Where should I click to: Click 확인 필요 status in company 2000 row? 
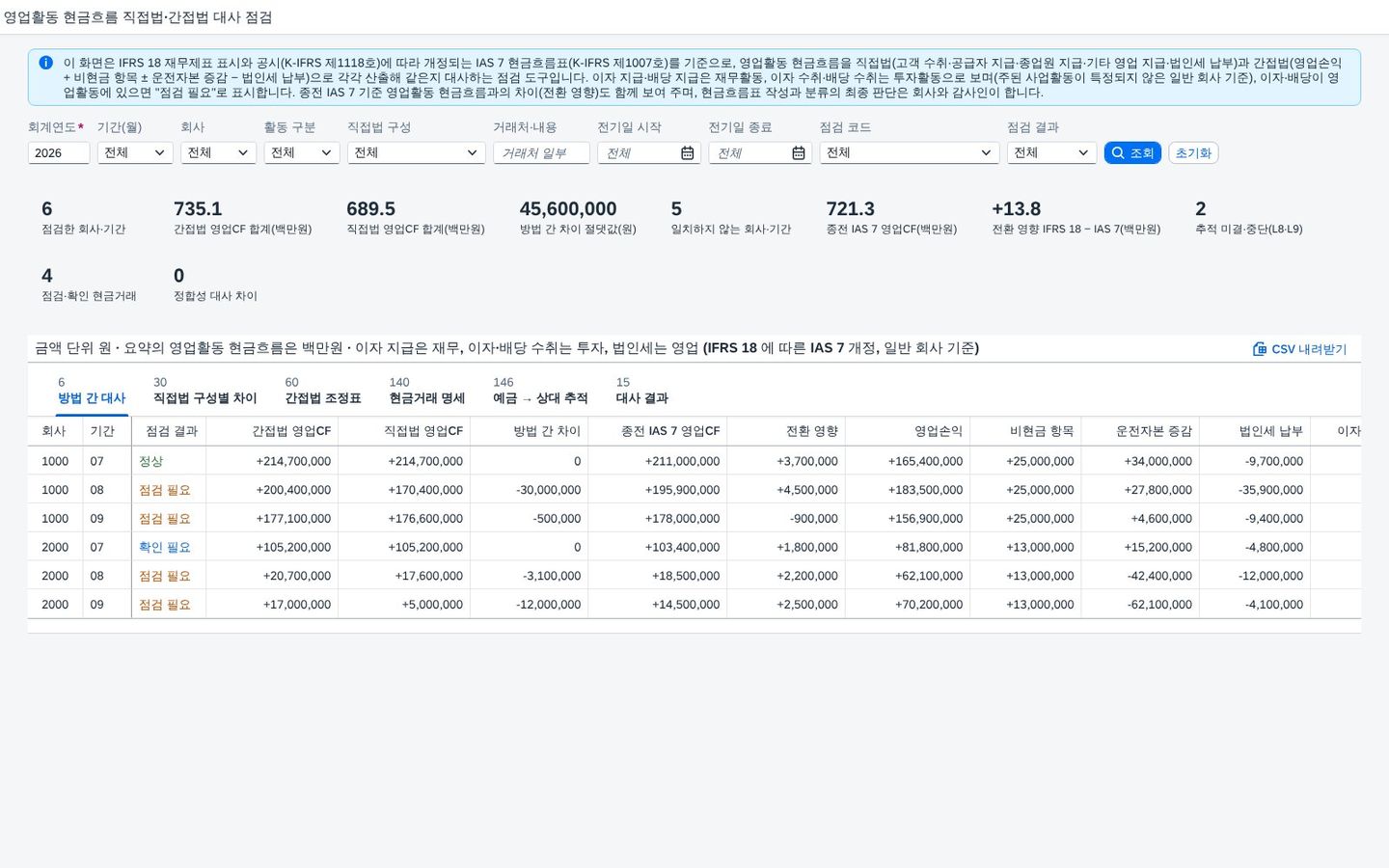tap(165, 547)
